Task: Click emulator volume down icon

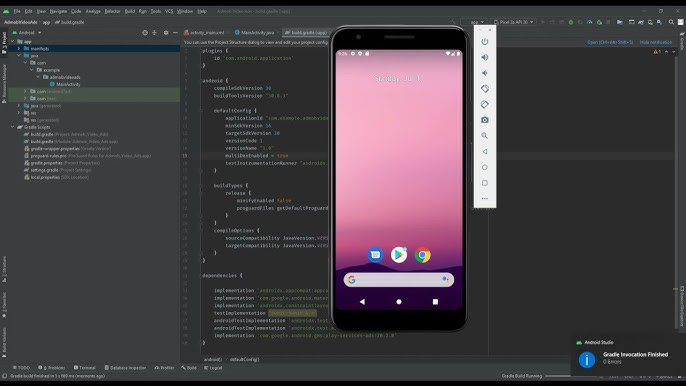Action: click(x=484, y=73)
